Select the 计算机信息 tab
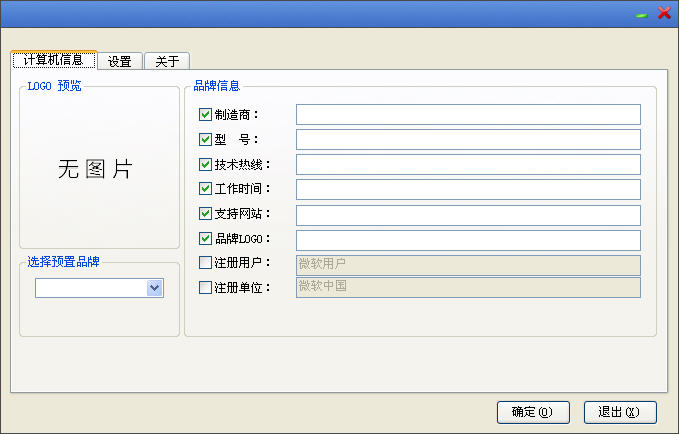Image resolution: width=679 pixels, height=434 pixels. 53,60
